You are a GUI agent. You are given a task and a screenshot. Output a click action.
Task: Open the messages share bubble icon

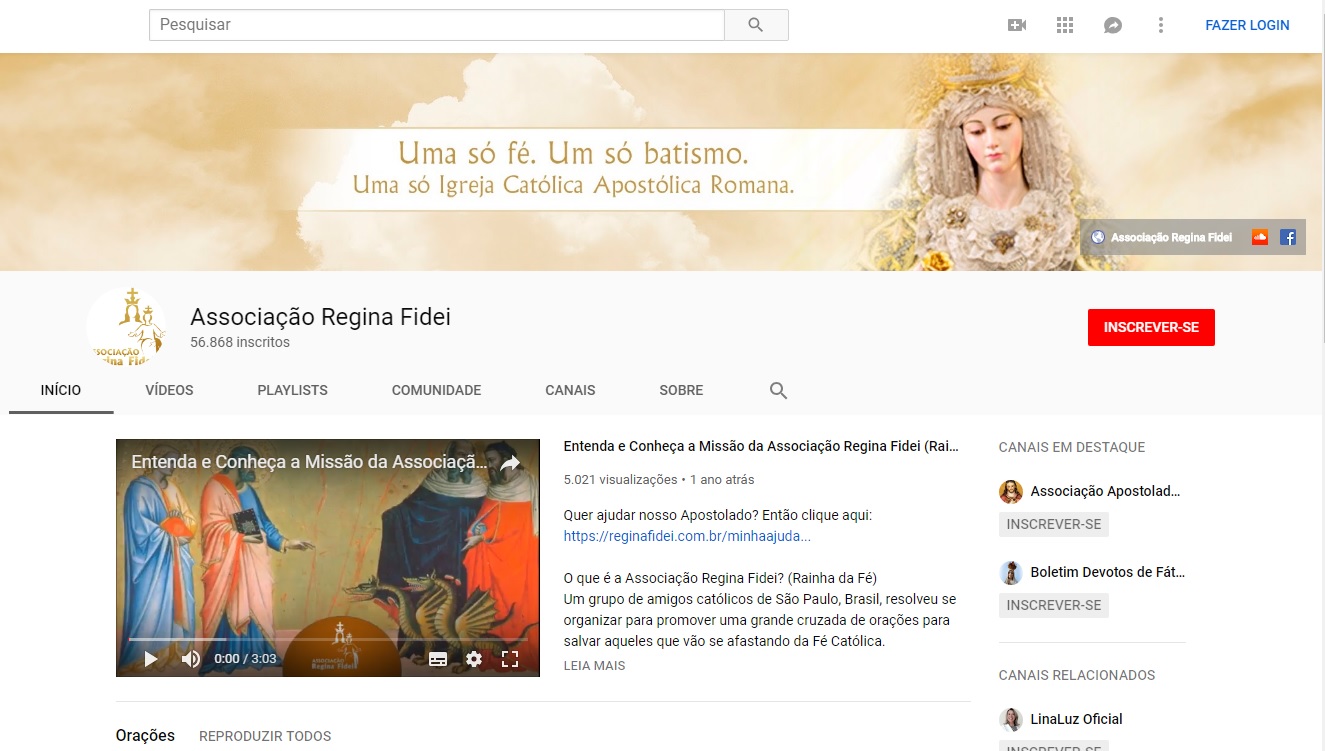[1113, 25]
